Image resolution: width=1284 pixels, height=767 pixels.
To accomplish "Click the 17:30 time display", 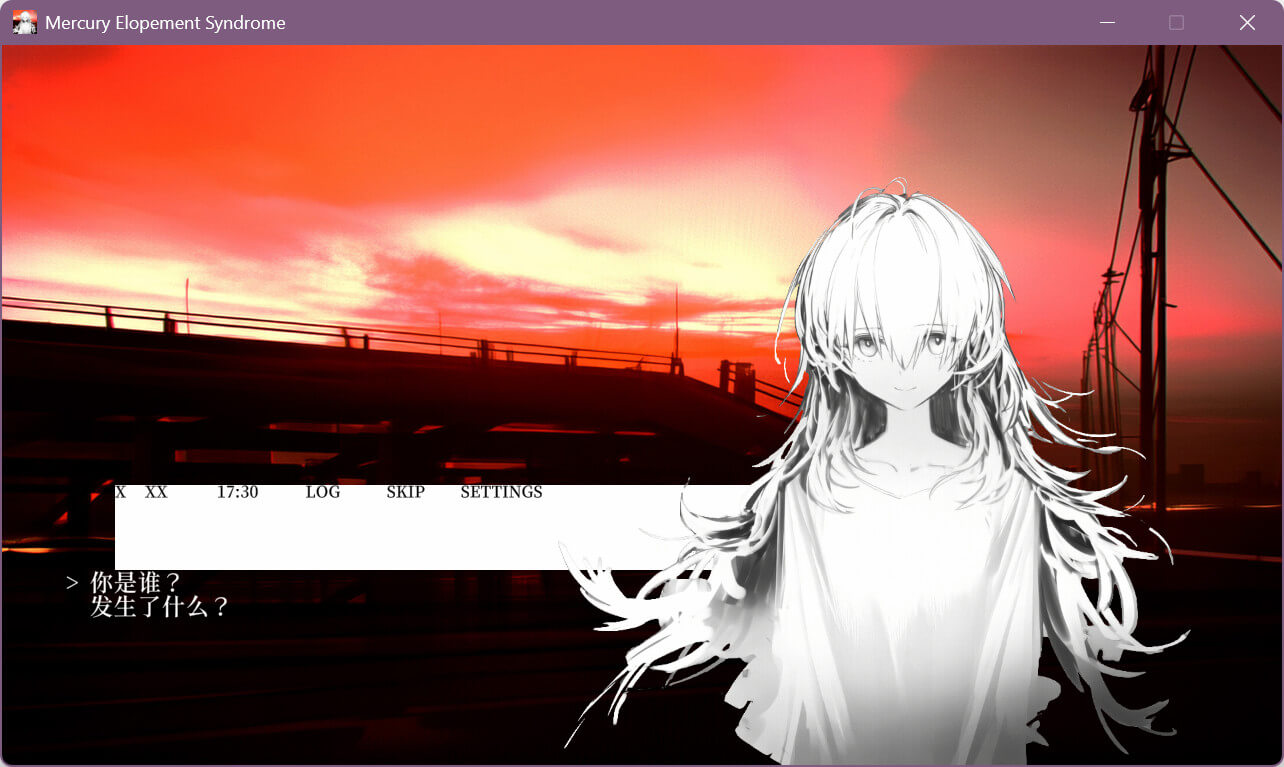I will pyautogui.click(x=237, y=492).
